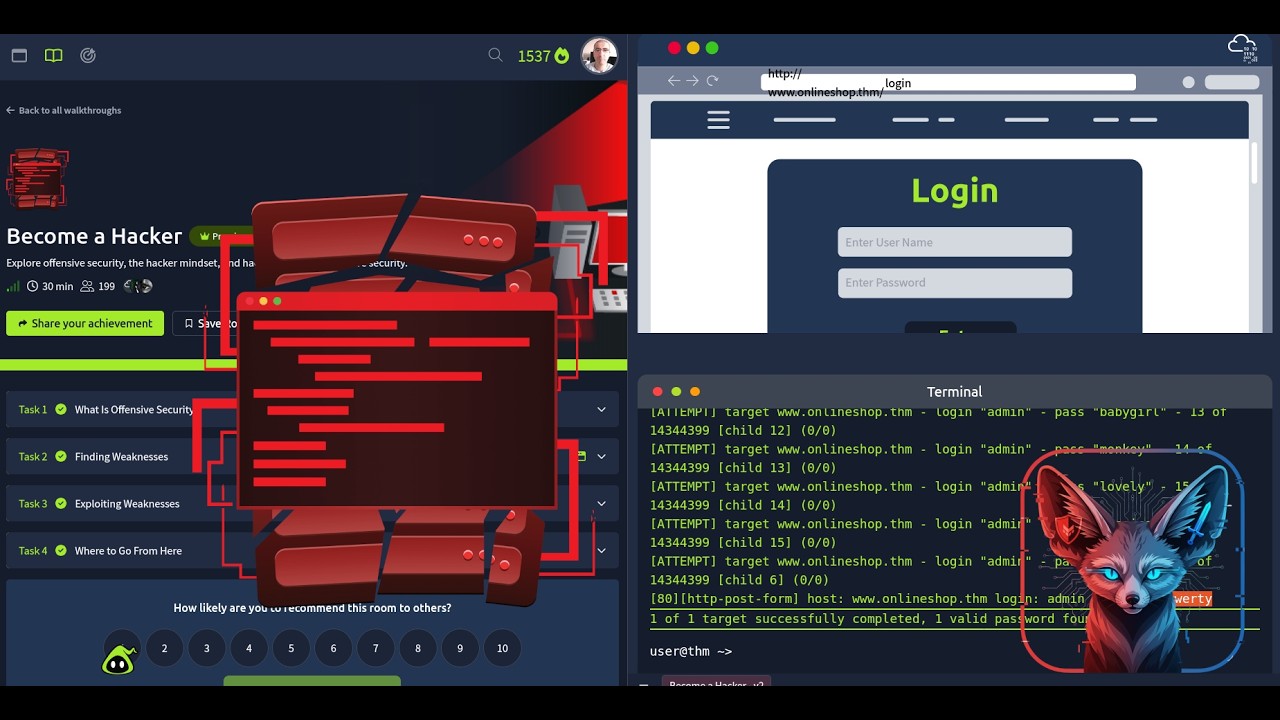Image resolution: width=1280 pixels, height=720 pixels.
Task: Click the Premium badge
Action: point(220,237)
